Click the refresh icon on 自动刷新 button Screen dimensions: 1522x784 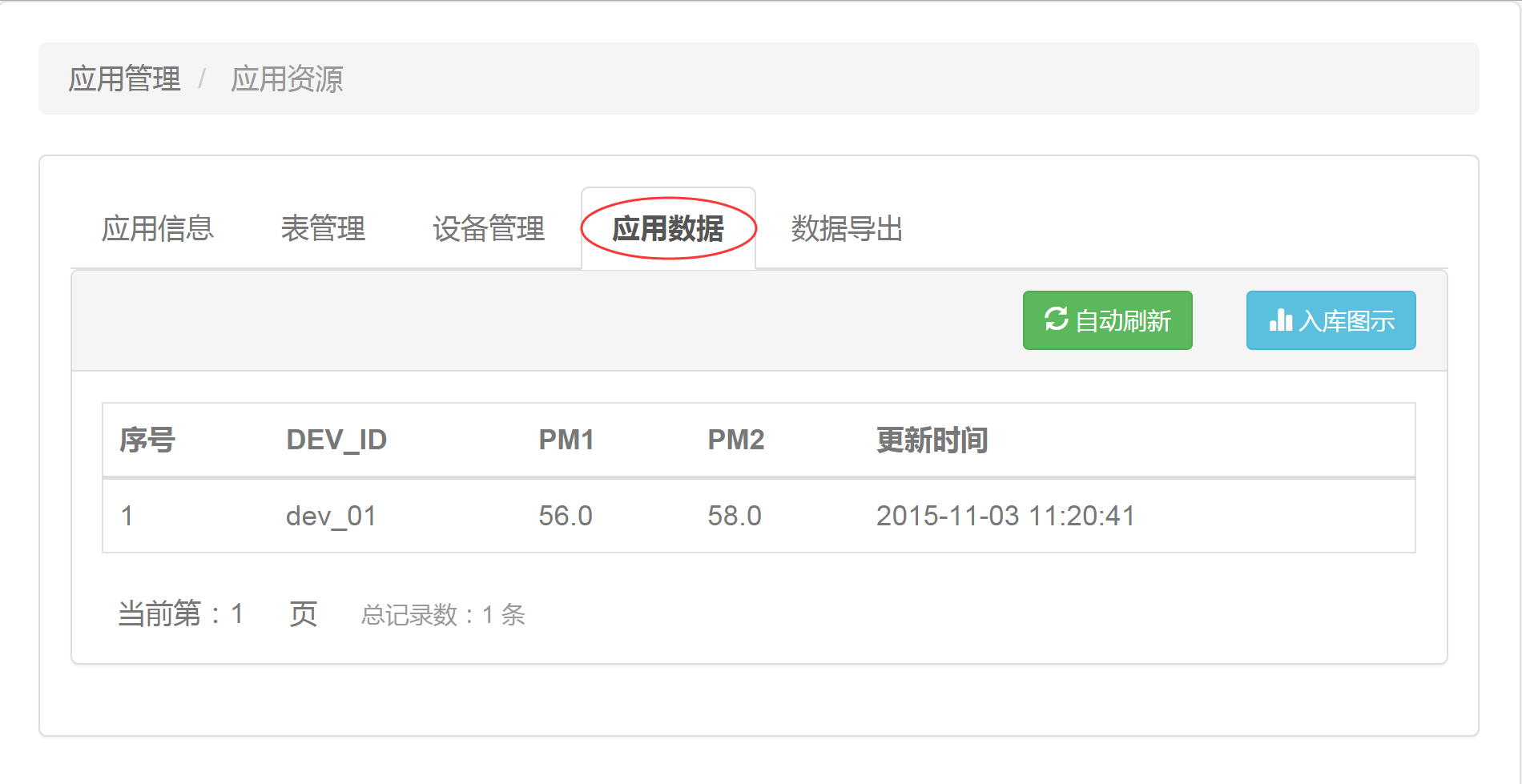tap(1056, 319)
